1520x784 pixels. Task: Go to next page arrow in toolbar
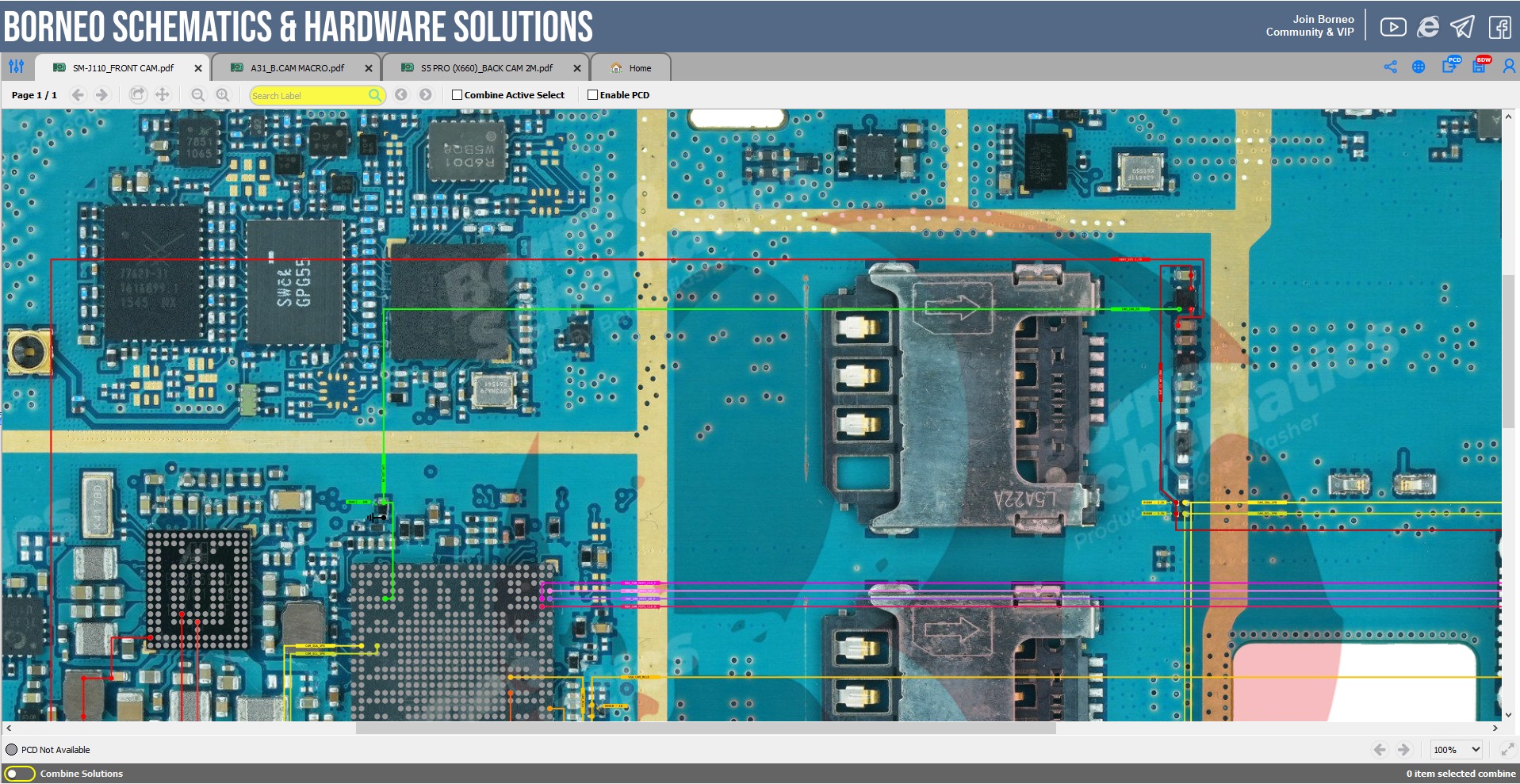pos(101,95)
